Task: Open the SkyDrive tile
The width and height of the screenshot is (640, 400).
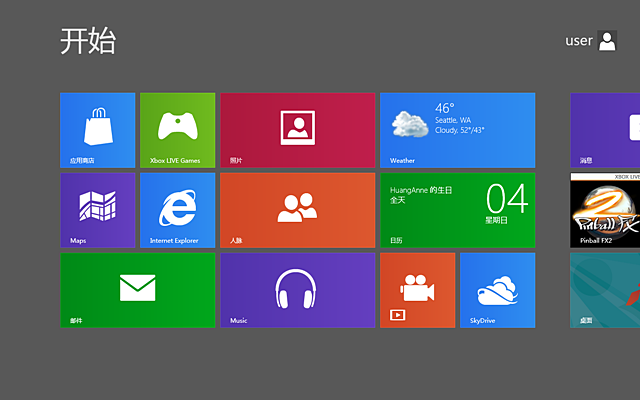Action: pos(498,290)
